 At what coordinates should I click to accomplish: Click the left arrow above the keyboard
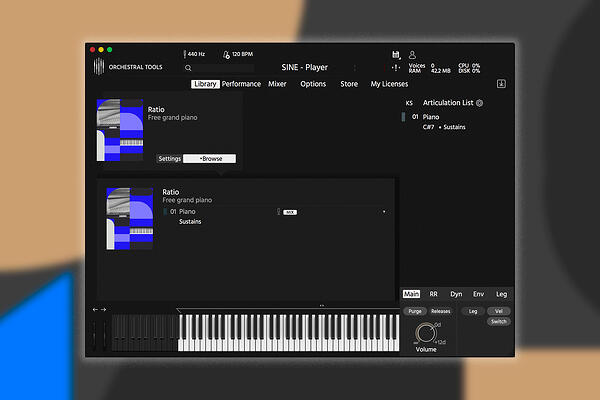(95, 309)
